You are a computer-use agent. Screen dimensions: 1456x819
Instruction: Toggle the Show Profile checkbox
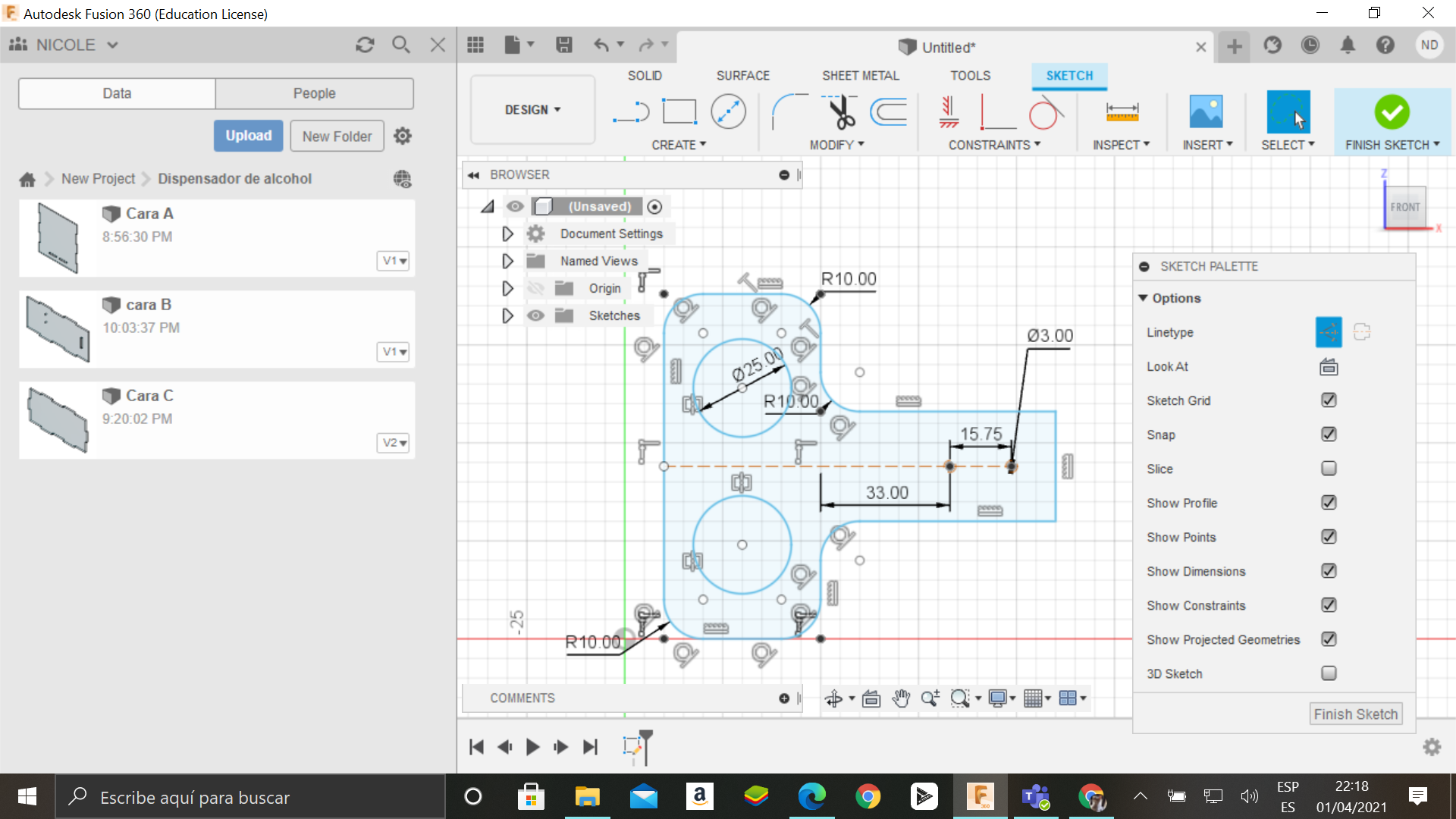pyautogui.click(x=1328, y=502)
